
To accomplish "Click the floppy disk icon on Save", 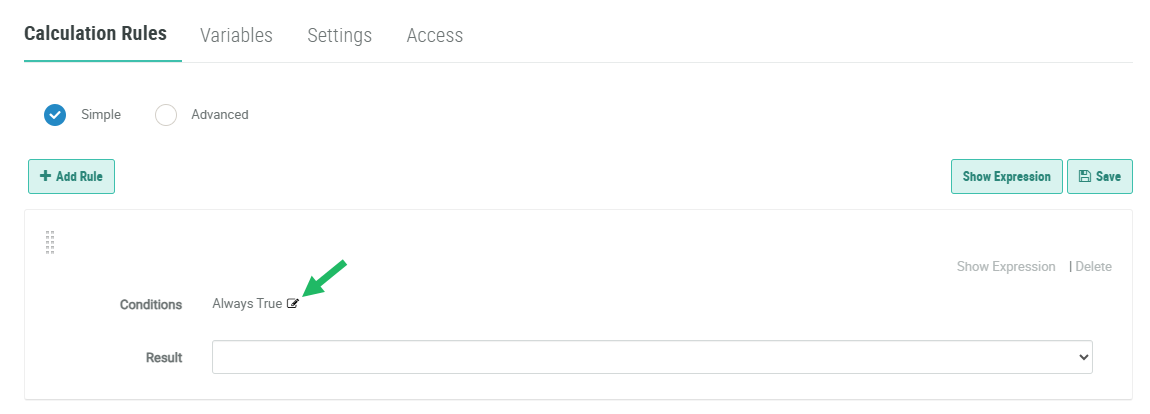I will 1084,176.
